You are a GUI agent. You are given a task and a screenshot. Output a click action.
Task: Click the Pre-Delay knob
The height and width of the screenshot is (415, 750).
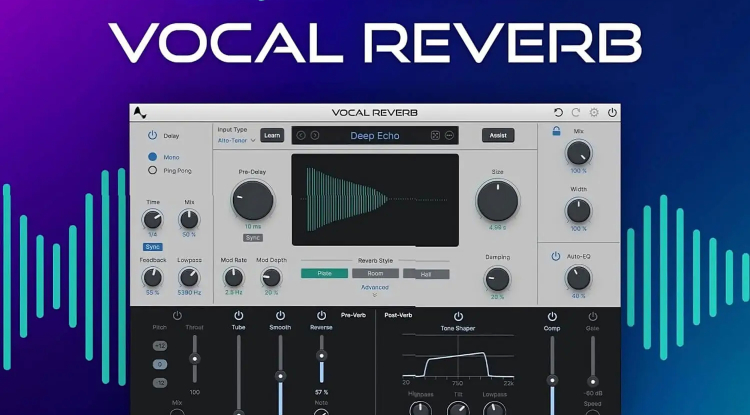253,200
